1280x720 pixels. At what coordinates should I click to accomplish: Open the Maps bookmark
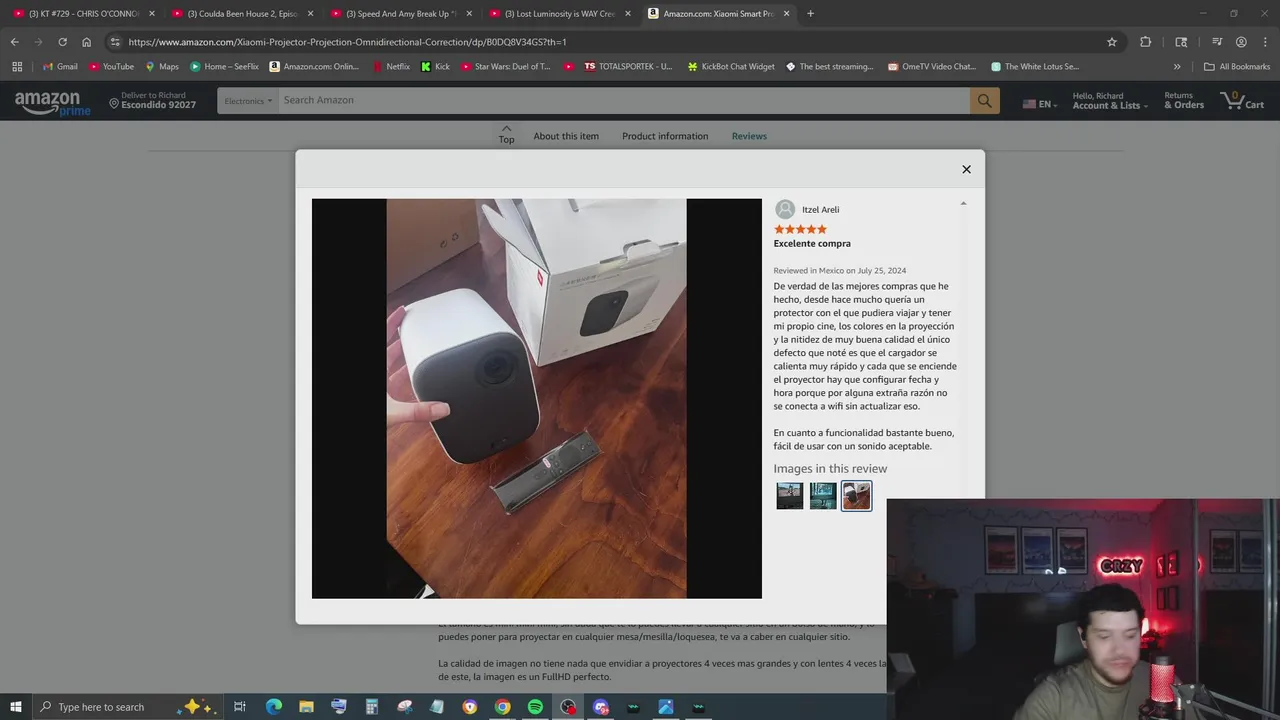(162, 67)
